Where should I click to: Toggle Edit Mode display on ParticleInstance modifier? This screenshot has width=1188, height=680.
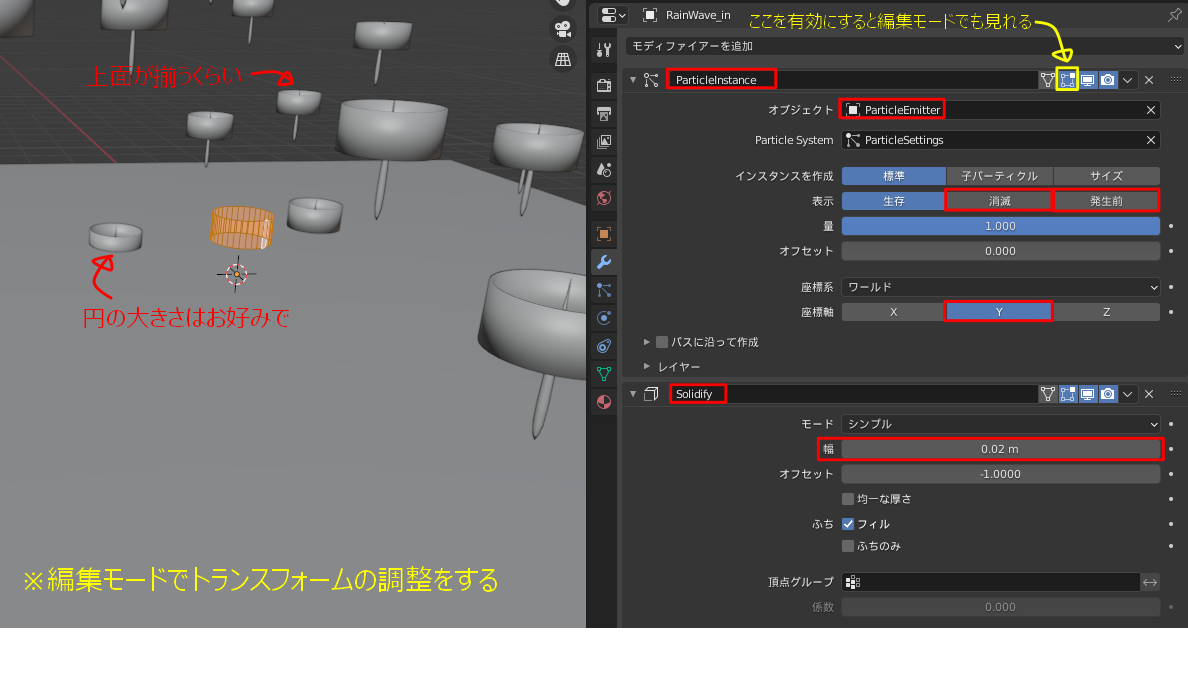point(1067,79)
